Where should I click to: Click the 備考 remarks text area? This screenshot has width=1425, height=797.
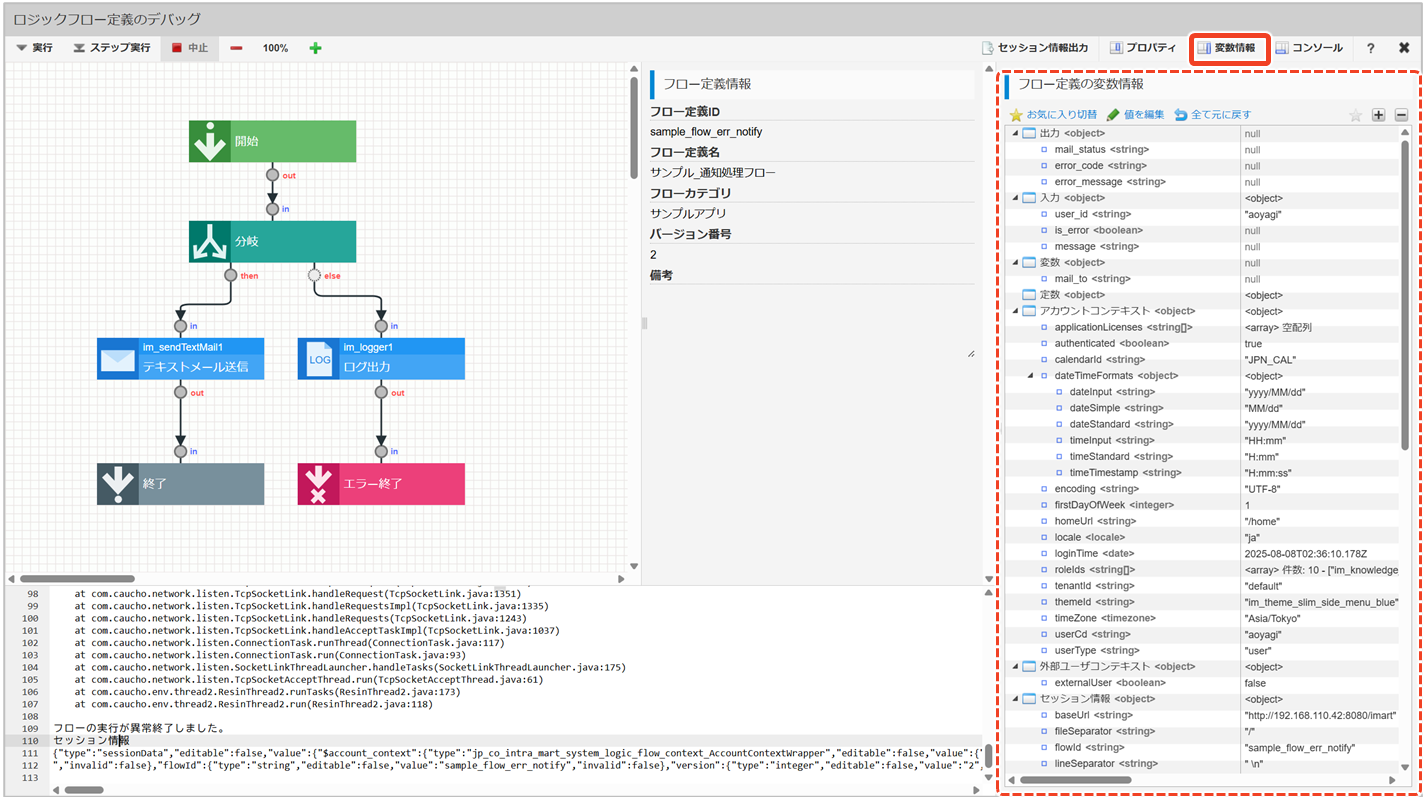[x=810, y=320]
